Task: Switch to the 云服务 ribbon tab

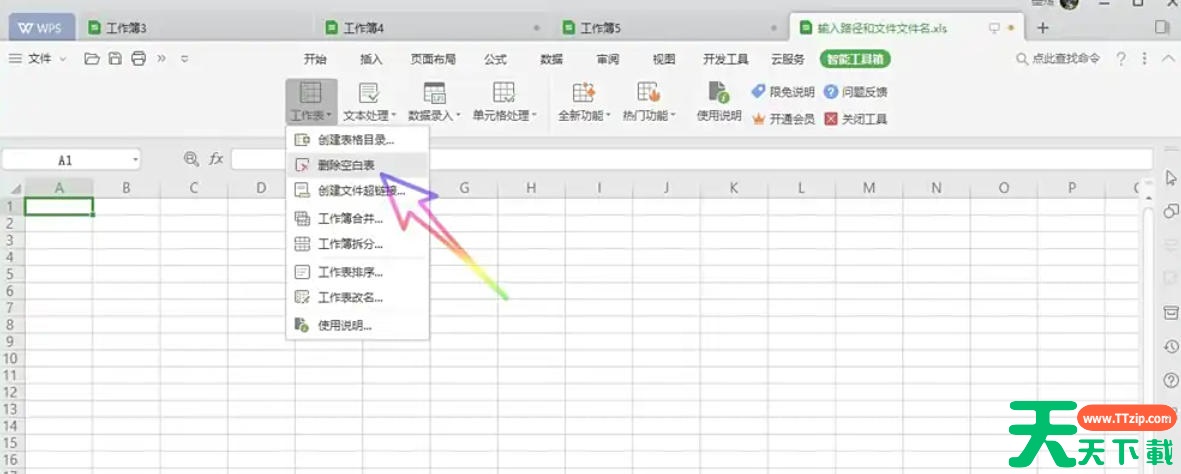Action: [x=788, y=59]
